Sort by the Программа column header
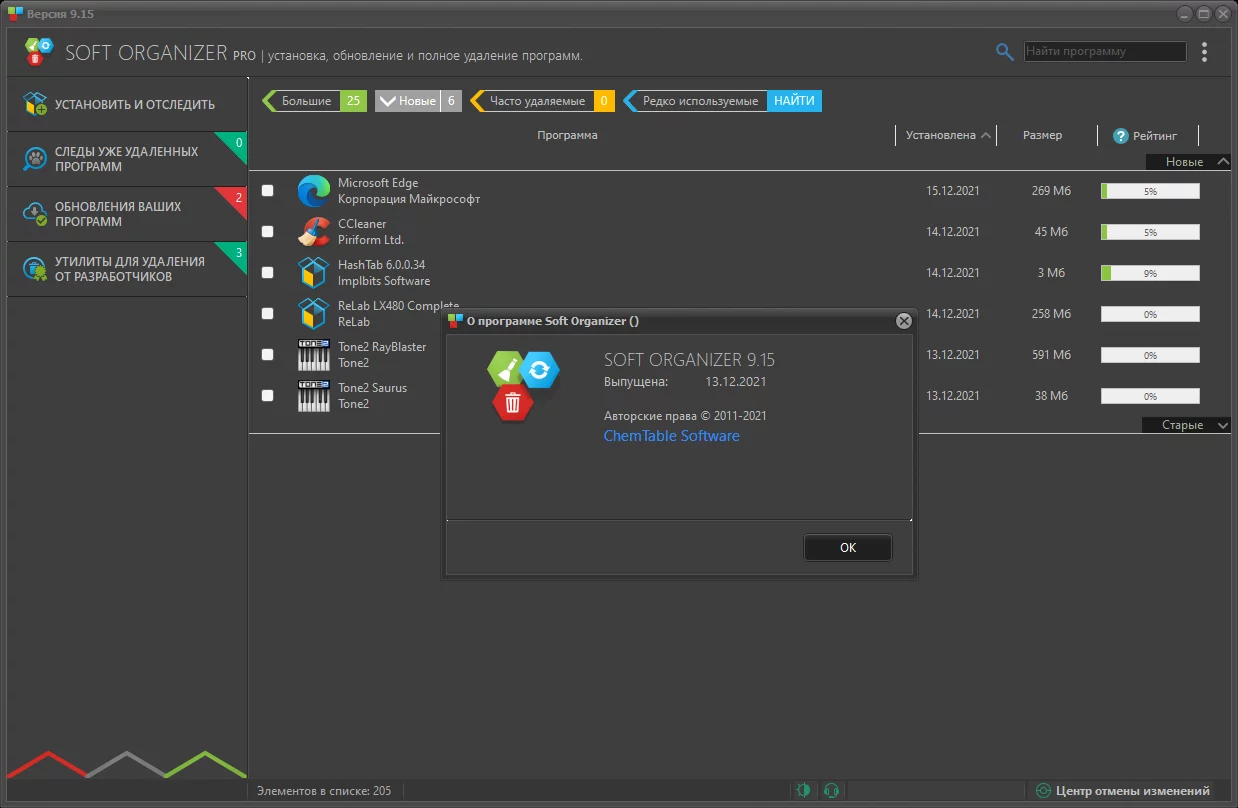This screenshot has width=1238, height=808. click(567, 135)
